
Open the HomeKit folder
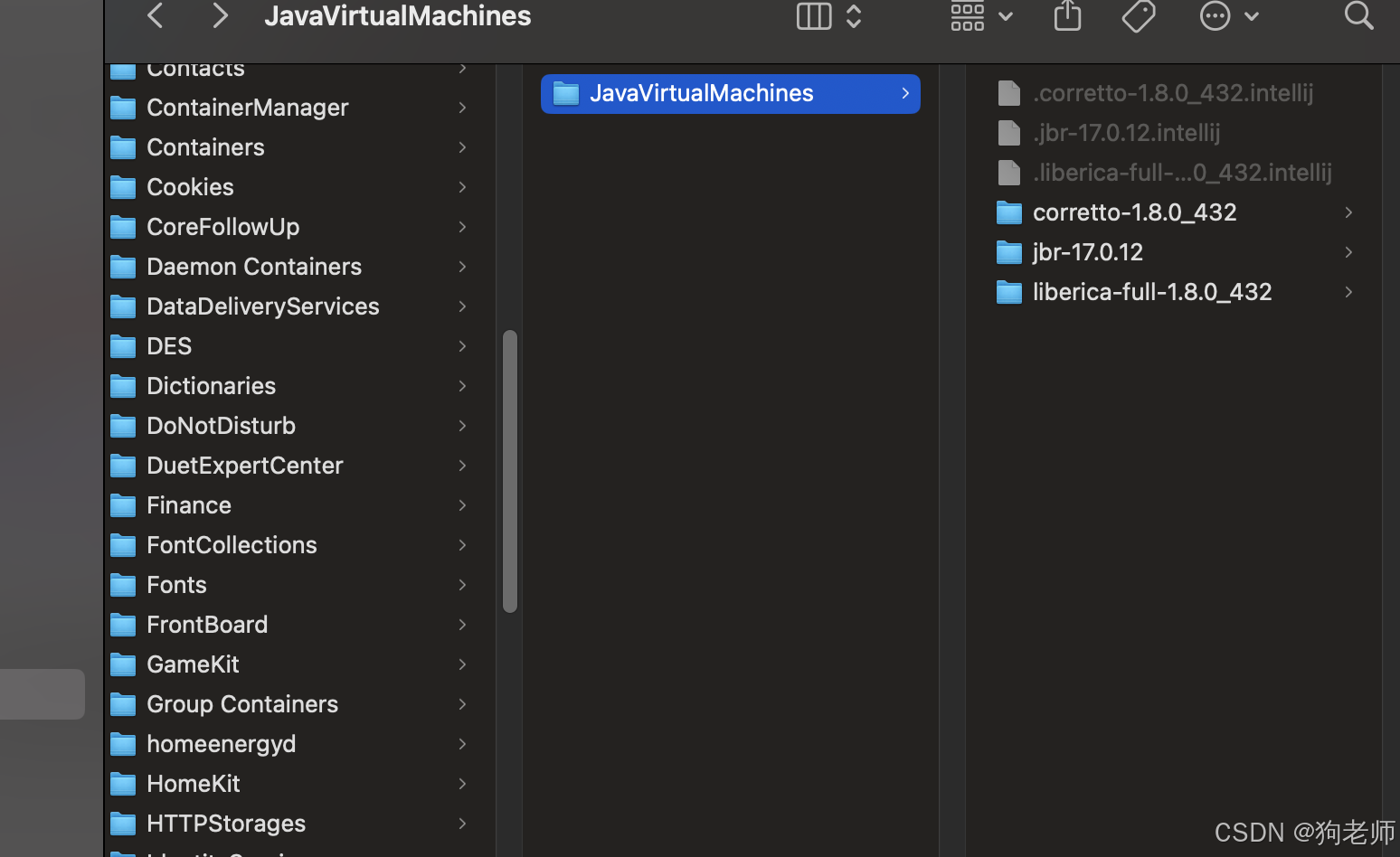(193, 783)
